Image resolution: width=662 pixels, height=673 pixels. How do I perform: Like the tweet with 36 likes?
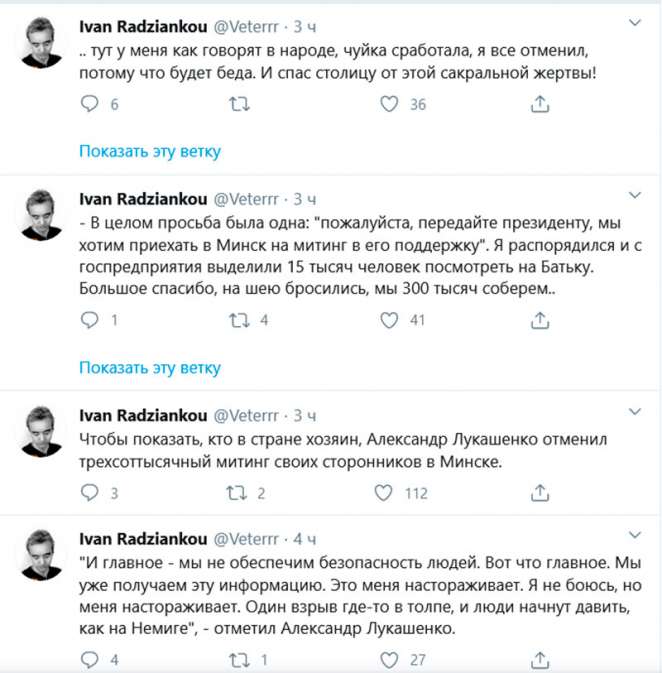[390, 104]
